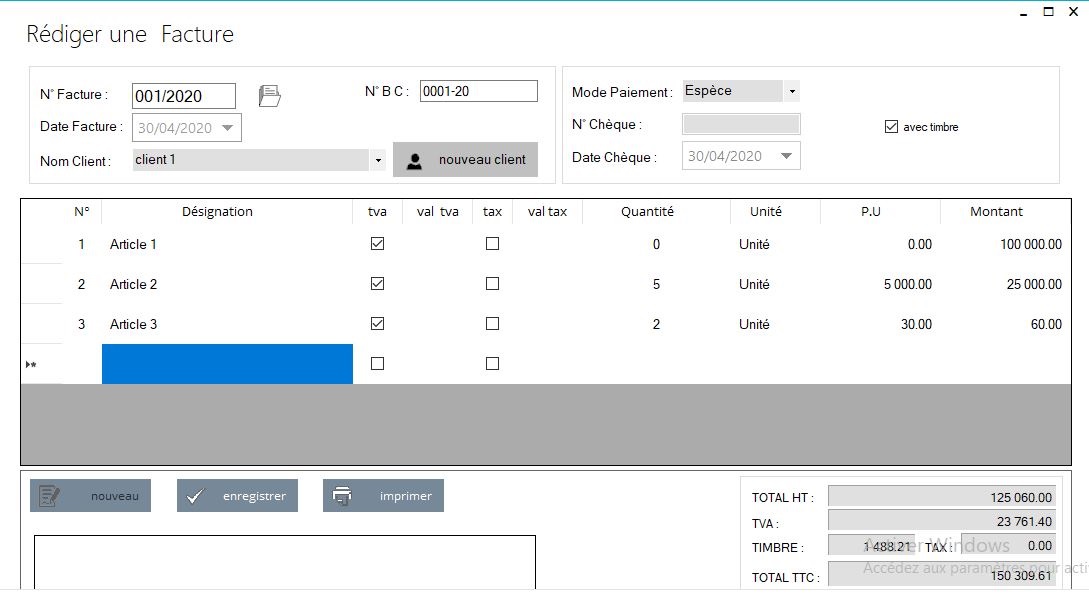Toggle the avec timbre checkbox

click(x=891, y=127)
